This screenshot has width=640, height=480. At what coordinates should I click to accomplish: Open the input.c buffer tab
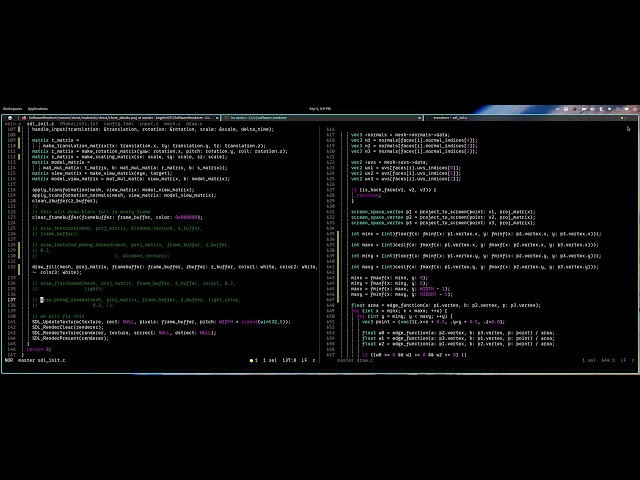[149, 124]
